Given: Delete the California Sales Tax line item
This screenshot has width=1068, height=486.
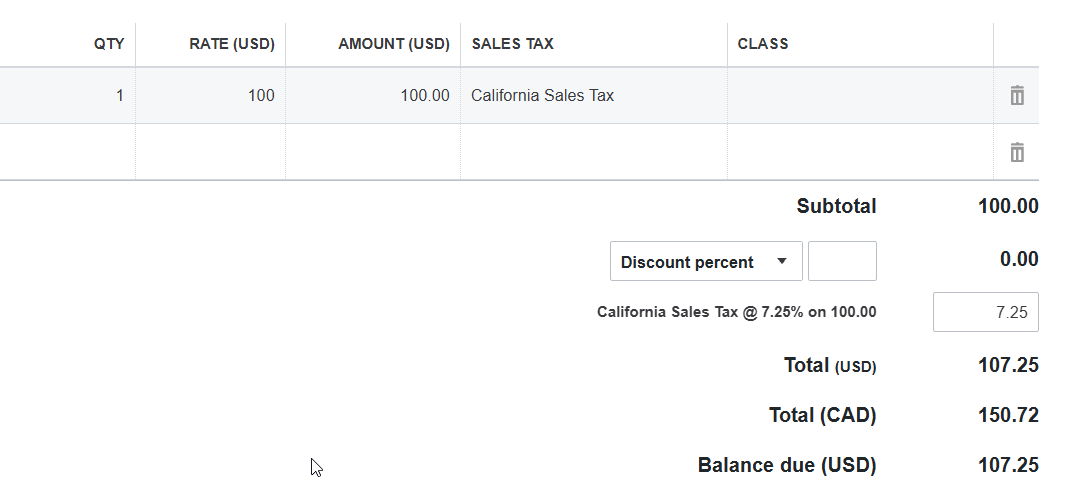Looking at the screenshot, I should pyautogui.click(x=1016, y=95).
